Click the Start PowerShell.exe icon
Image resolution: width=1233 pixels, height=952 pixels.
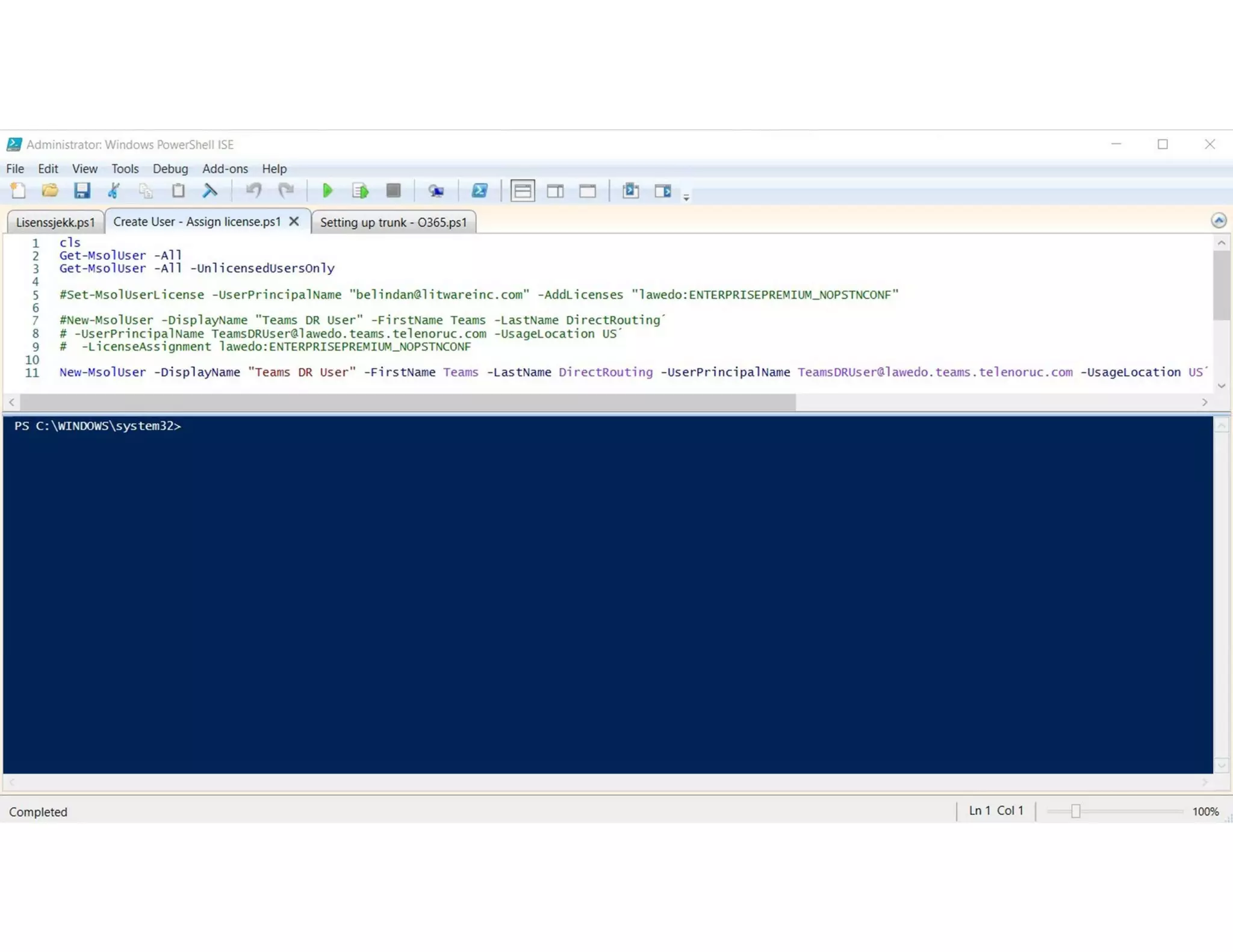tap(479, 191)
